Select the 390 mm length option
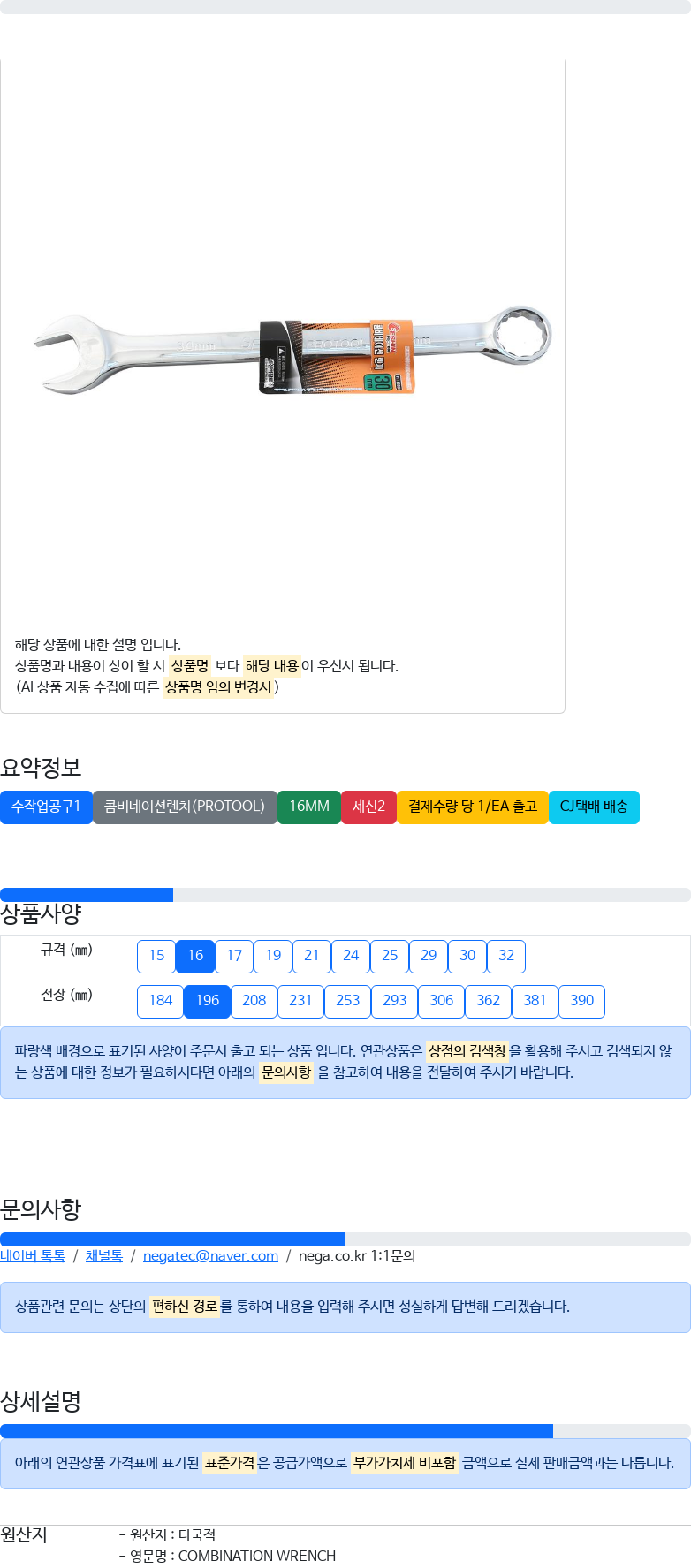 pos(582,1001)
